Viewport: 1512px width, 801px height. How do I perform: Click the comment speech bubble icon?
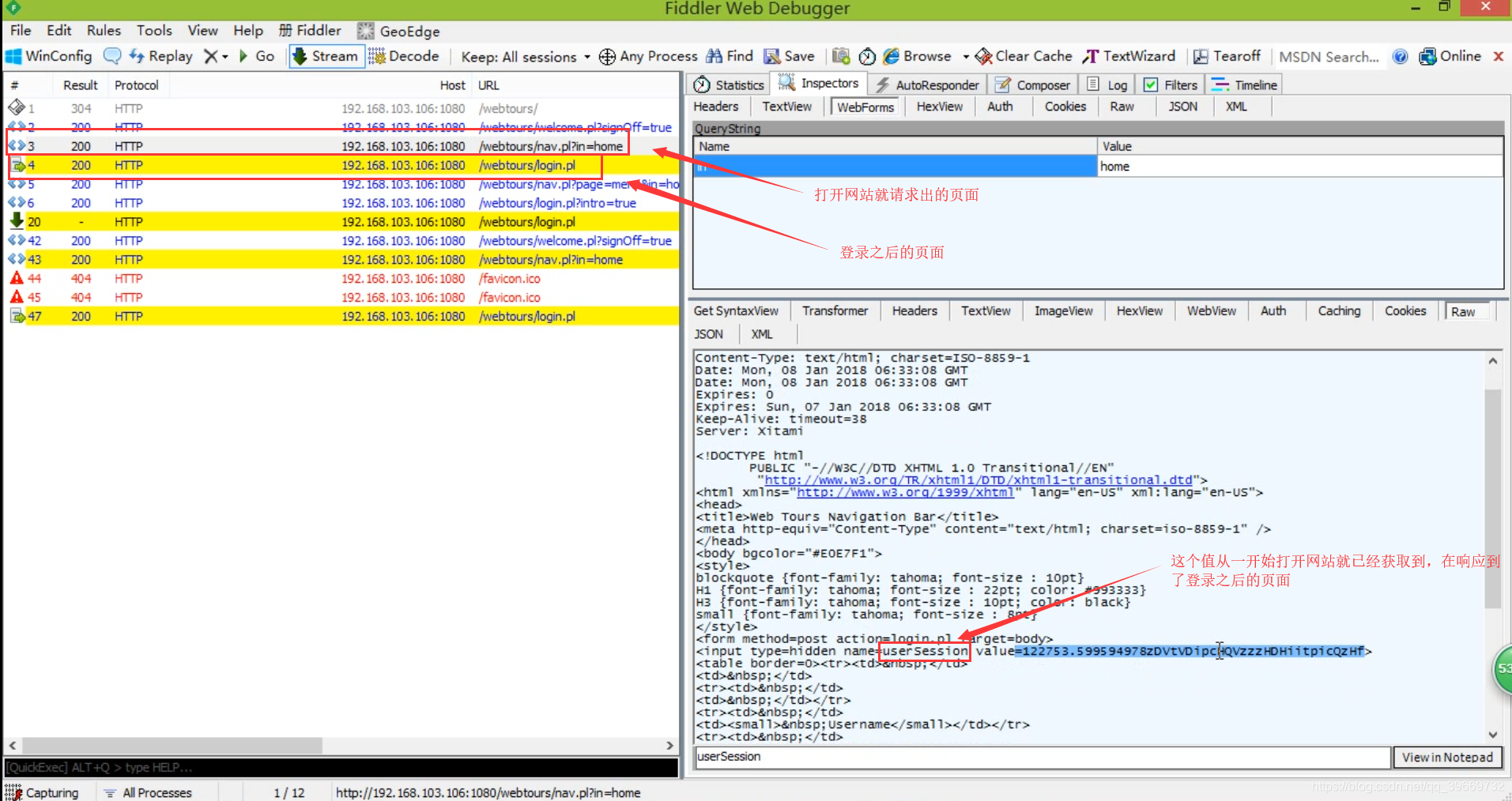[112, 56]
